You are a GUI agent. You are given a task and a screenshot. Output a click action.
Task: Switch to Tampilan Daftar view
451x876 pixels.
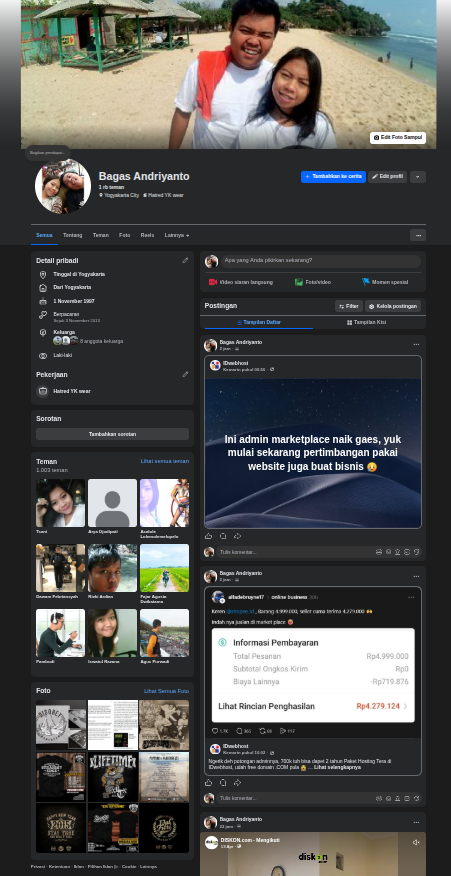(x=259, y=322)
